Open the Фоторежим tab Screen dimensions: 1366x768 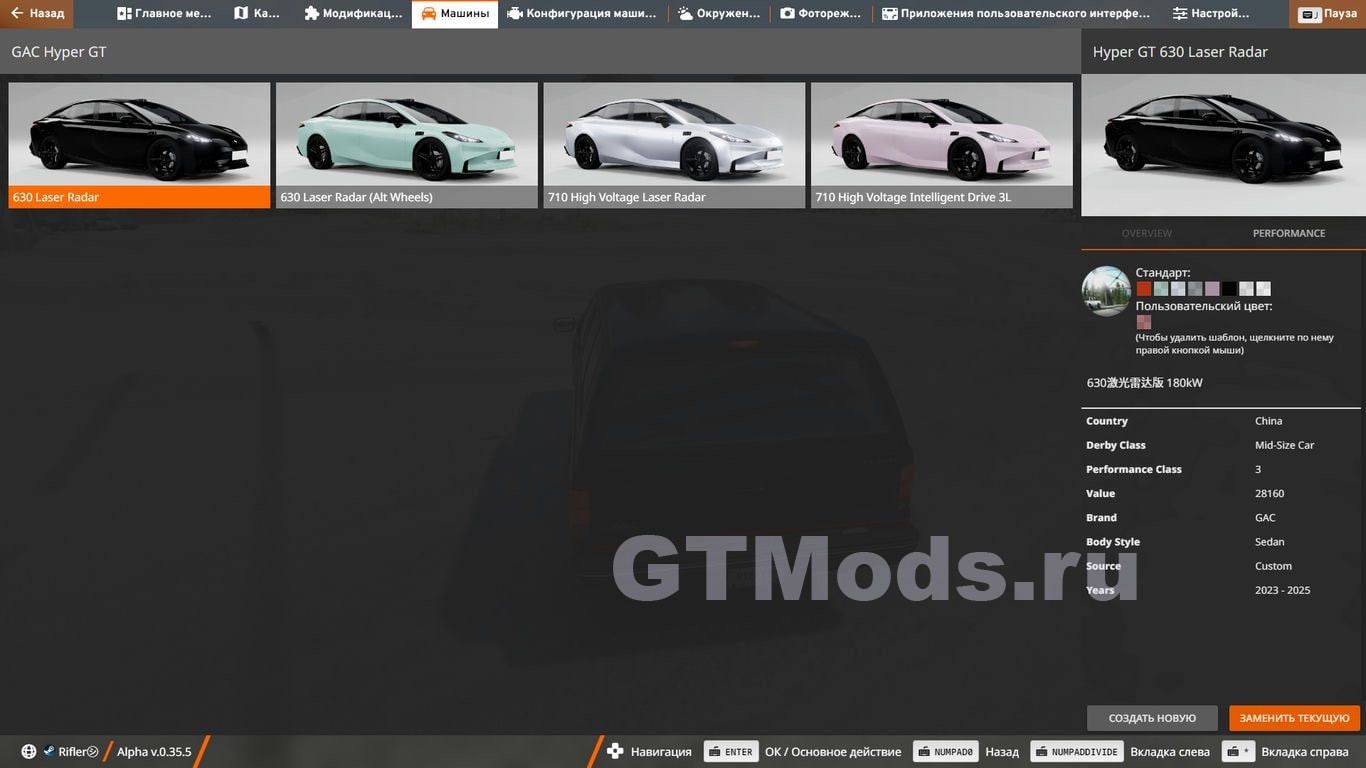[x=820, y=14]
